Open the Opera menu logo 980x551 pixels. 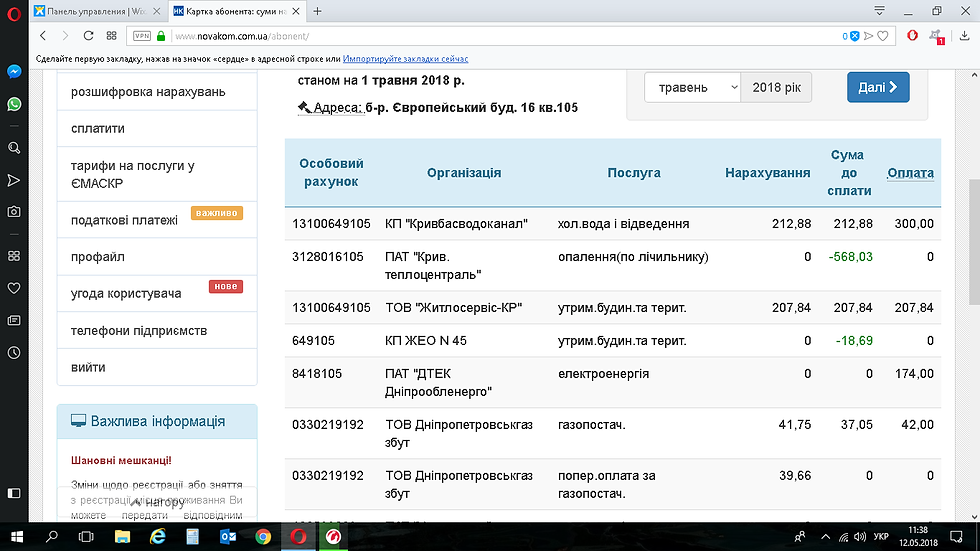[x=14, y=13]
